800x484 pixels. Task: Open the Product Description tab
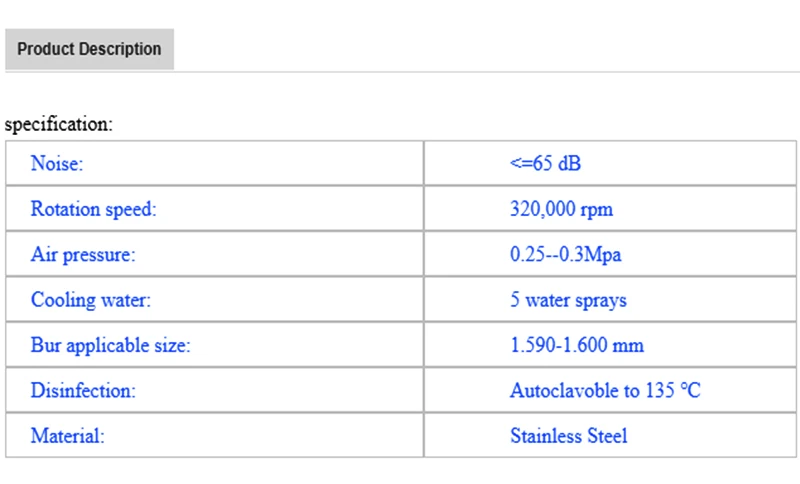89,49
